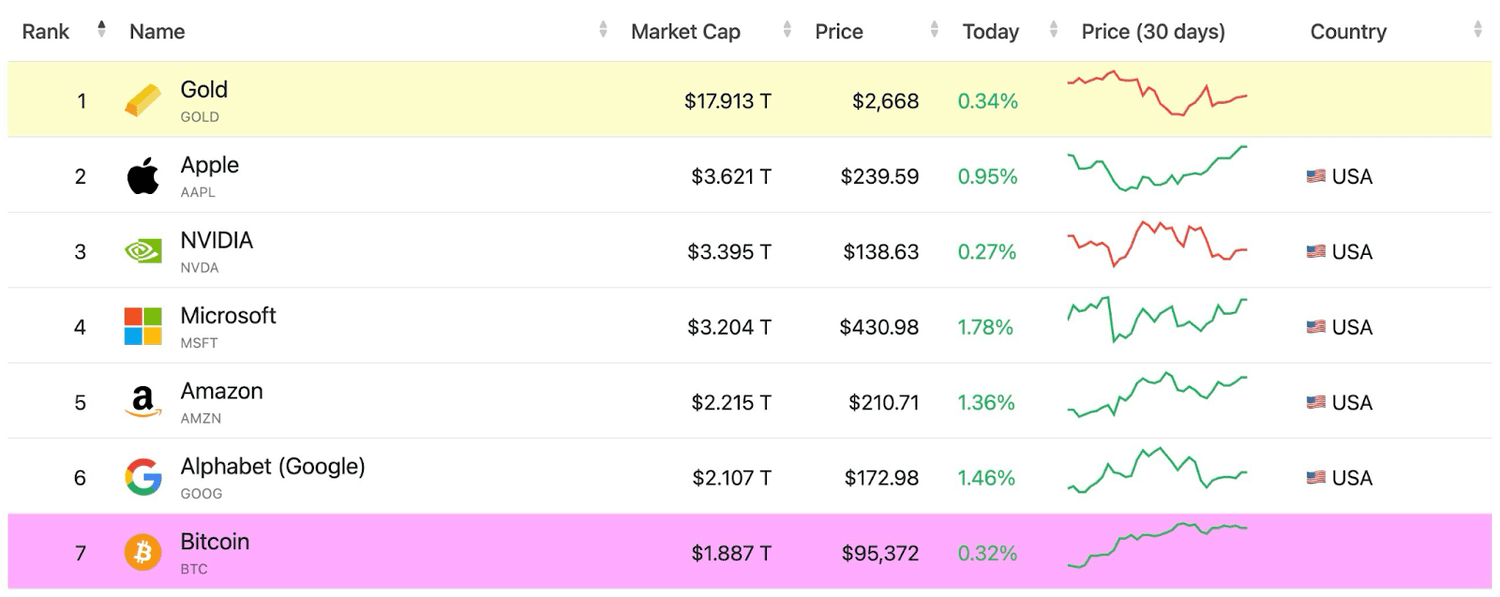Image resolution: width=1500 pixels, height=597 pixels.
Task: Click Gold's daily change 0.34%
Action: [x=988, y=101]
